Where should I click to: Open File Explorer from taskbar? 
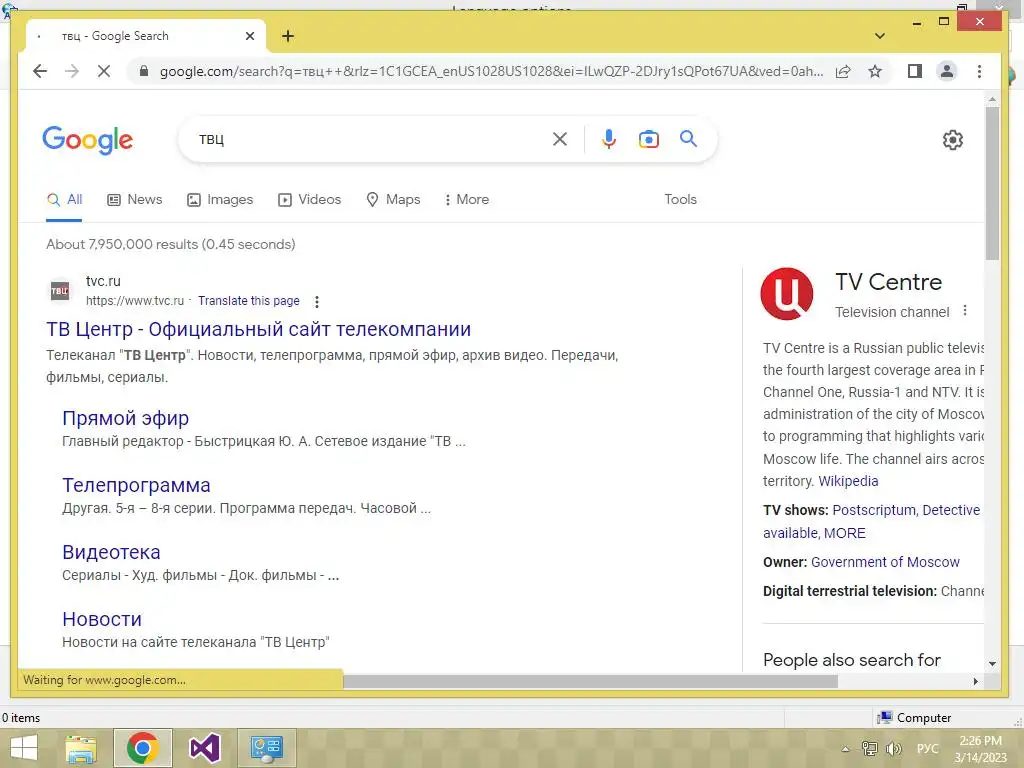click(81, 748)
